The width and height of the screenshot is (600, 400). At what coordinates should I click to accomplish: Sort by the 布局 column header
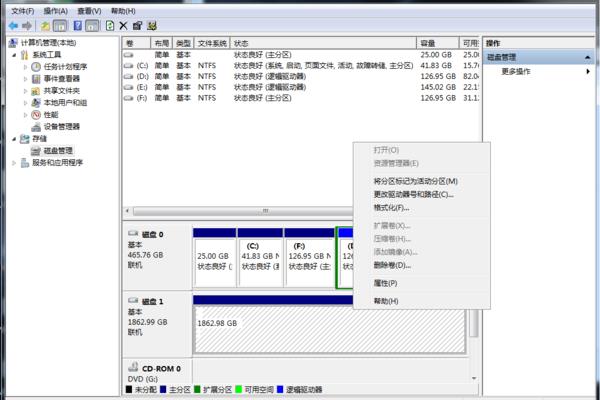(x=161, y=43)
